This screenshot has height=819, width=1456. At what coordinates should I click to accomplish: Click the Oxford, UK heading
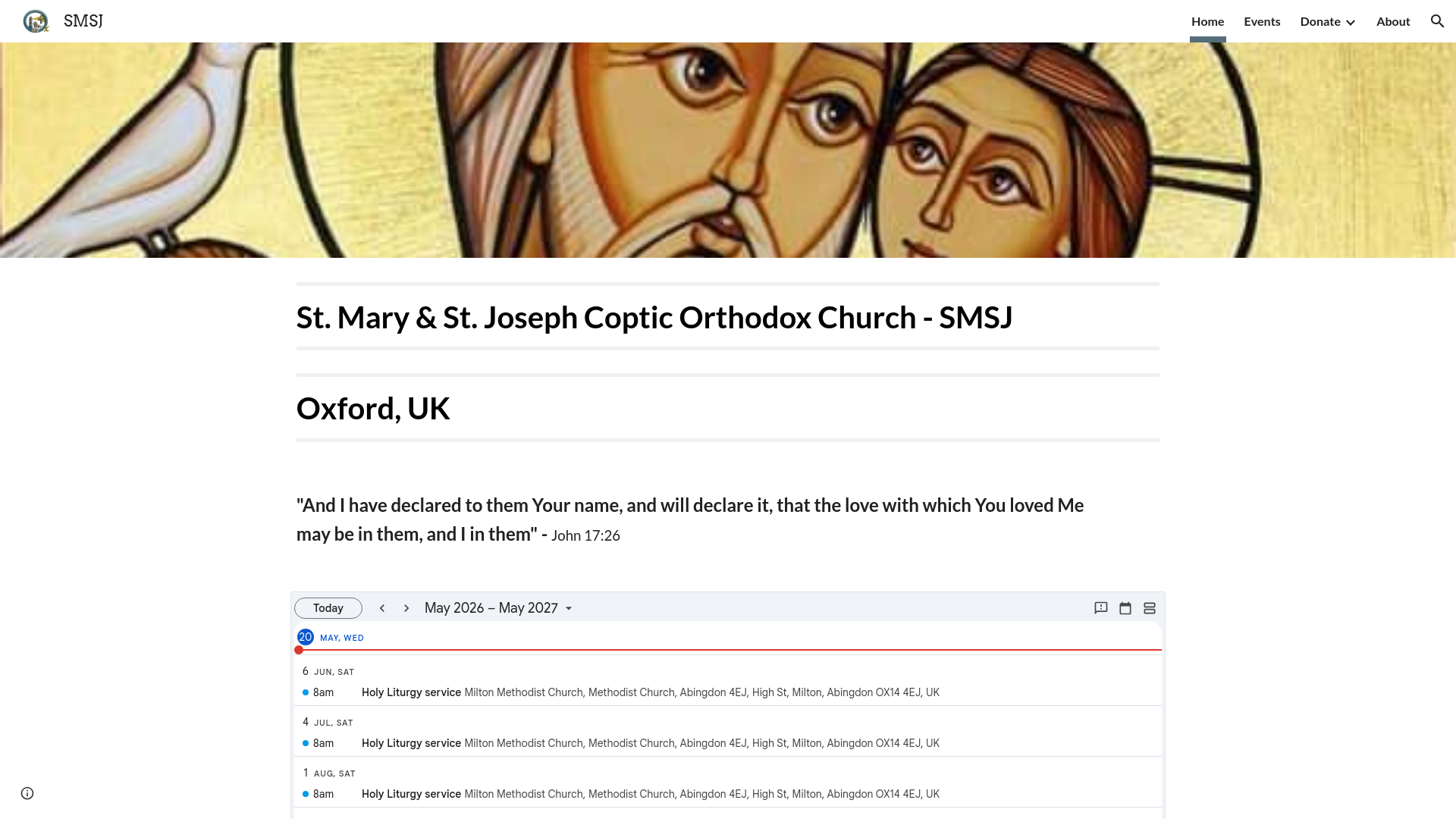[x=373, y=408]
